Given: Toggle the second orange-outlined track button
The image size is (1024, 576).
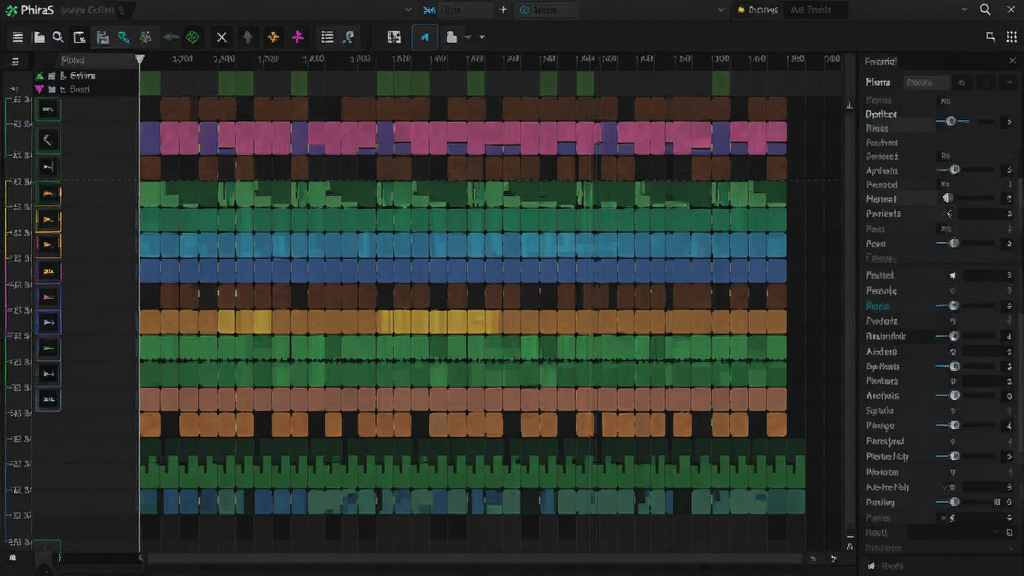Looking at the screenshot, I should pos(48,219).
